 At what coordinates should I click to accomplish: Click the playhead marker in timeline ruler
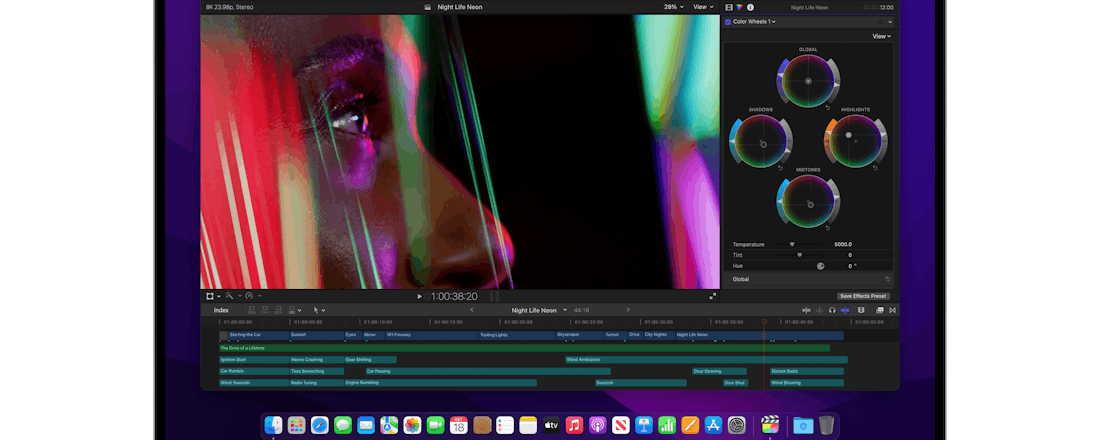pyautogui.click(x=764, y=321)
